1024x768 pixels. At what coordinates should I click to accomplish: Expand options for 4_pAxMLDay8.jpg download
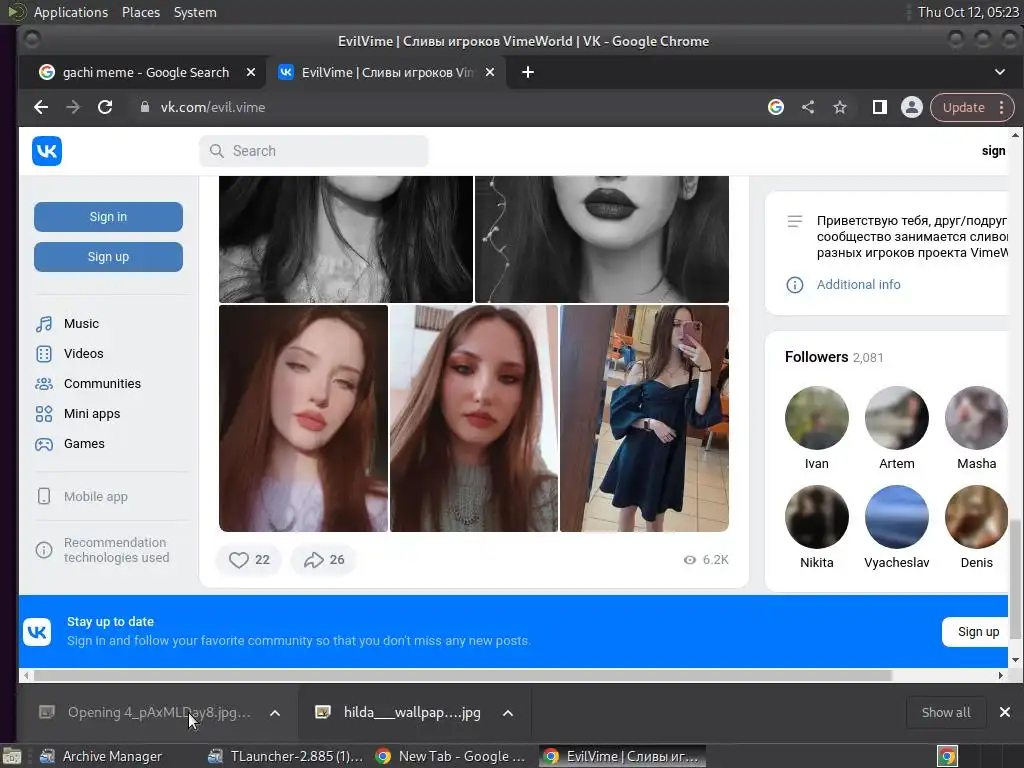[275, 713]
